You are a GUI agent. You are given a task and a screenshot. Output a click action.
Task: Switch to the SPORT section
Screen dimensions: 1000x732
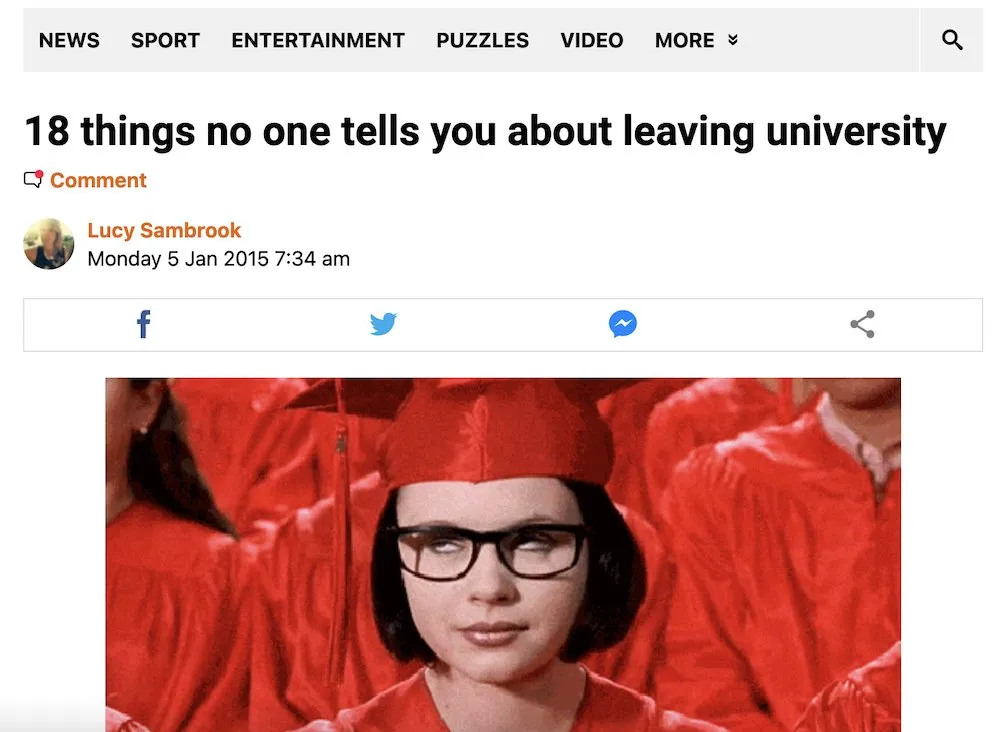pos(165,40)
